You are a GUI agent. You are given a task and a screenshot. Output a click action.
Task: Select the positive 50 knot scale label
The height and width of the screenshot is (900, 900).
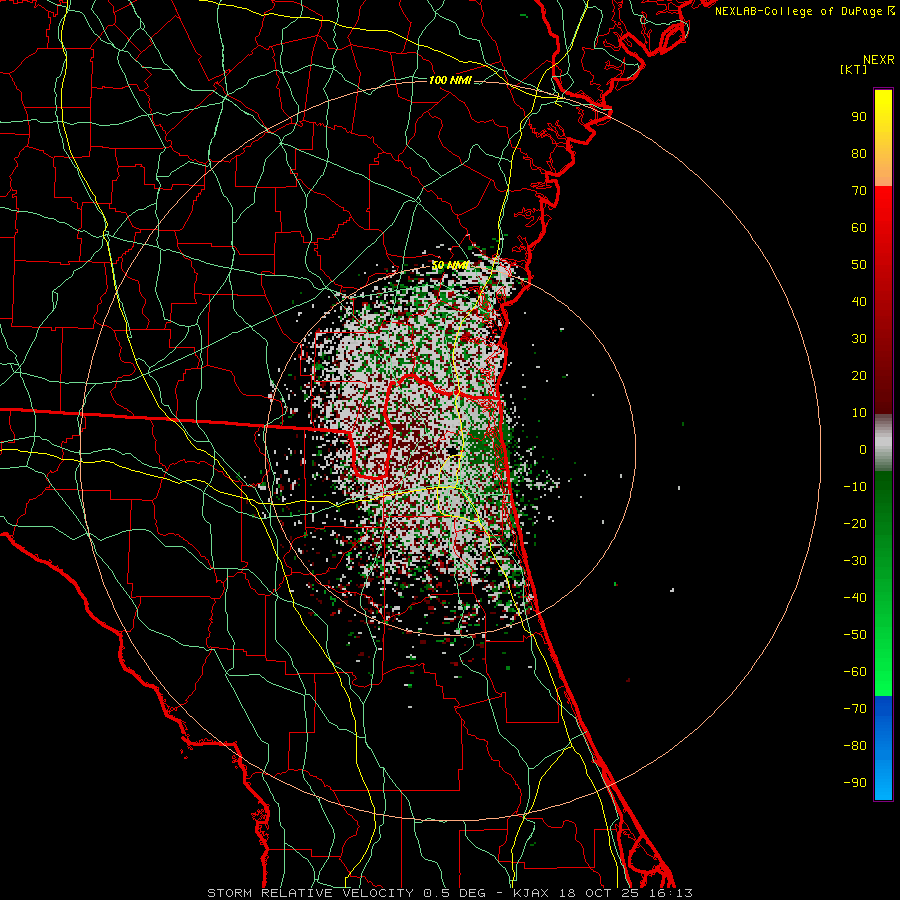(859, 265)
